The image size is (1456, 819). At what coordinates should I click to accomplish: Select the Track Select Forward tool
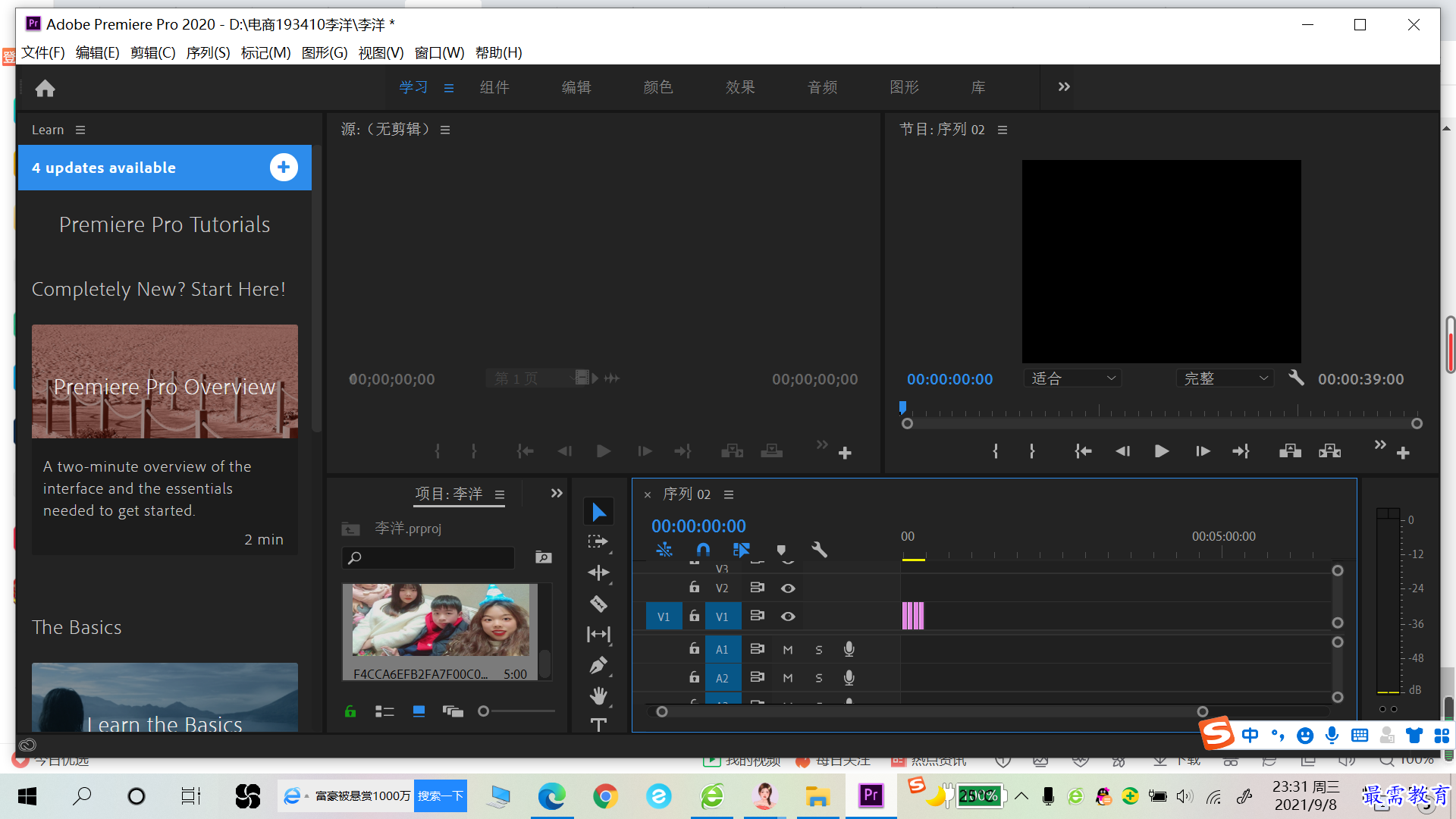point(598,542)
